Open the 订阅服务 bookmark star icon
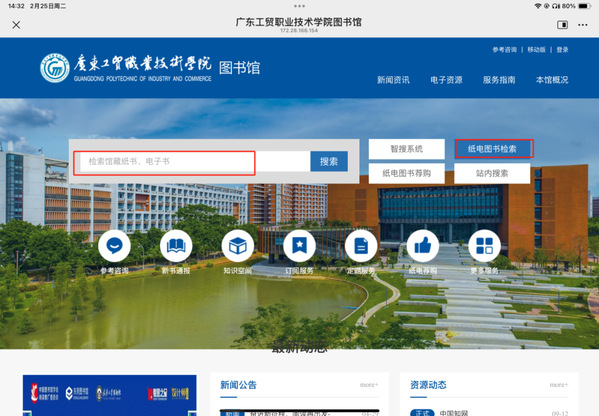 click(x=300, y=246)
